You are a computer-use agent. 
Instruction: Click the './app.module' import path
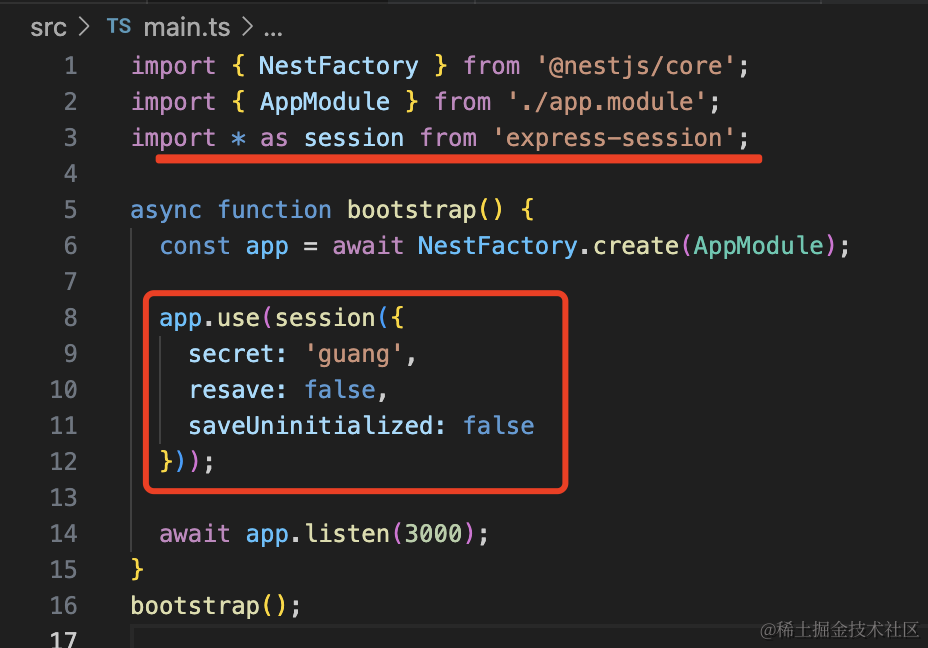click(x=614, y=102)
